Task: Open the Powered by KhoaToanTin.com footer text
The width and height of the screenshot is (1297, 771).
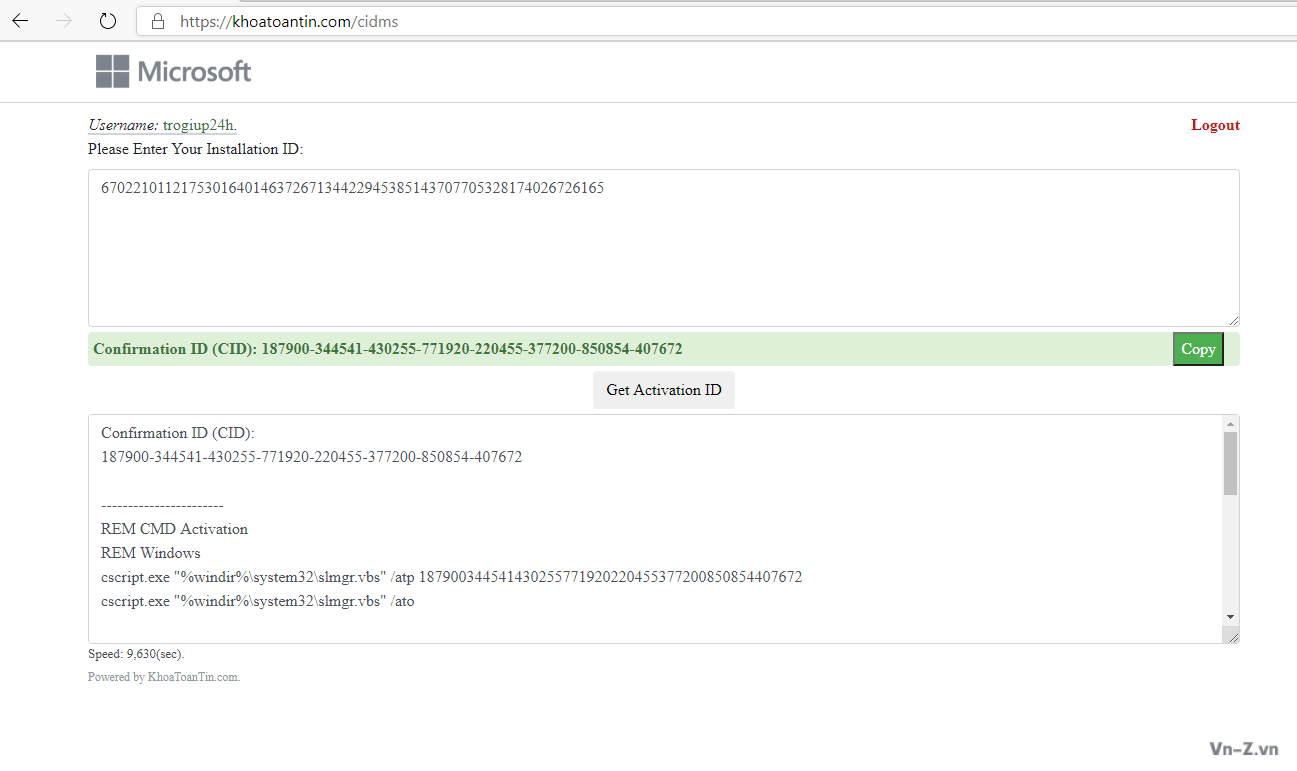Action: click(164, 677)
